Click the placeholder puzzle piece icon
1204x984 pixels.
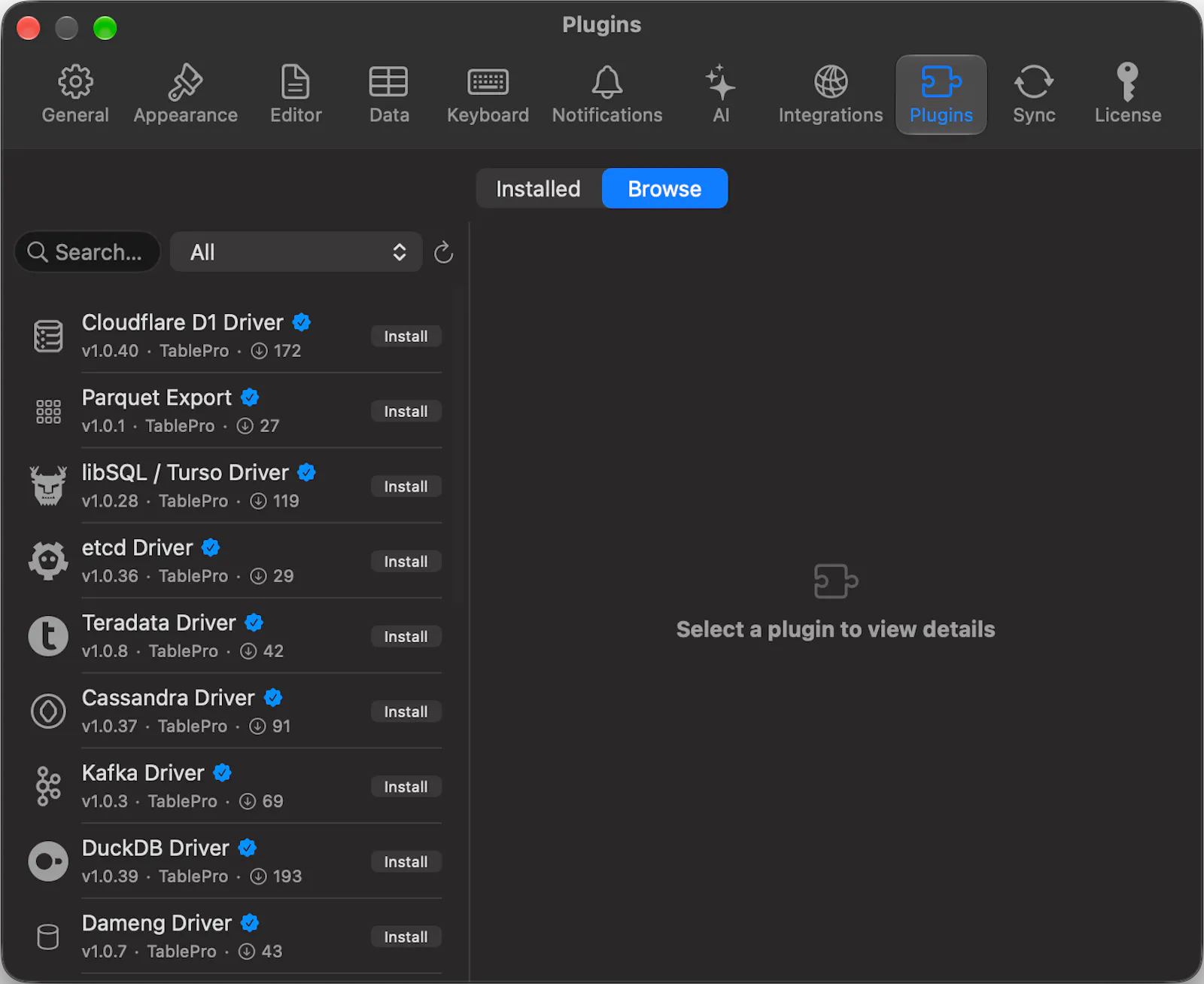click(835, 581)
